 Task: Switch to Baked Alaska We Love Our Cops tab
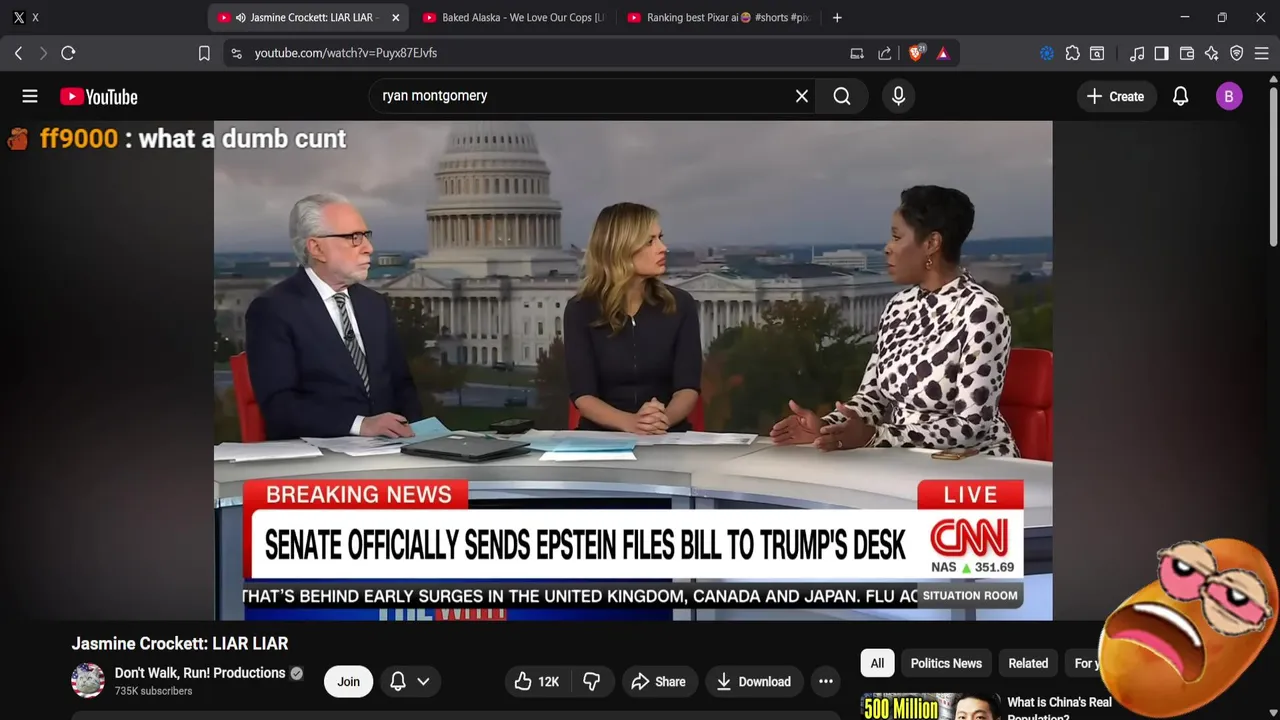point(513,17)
